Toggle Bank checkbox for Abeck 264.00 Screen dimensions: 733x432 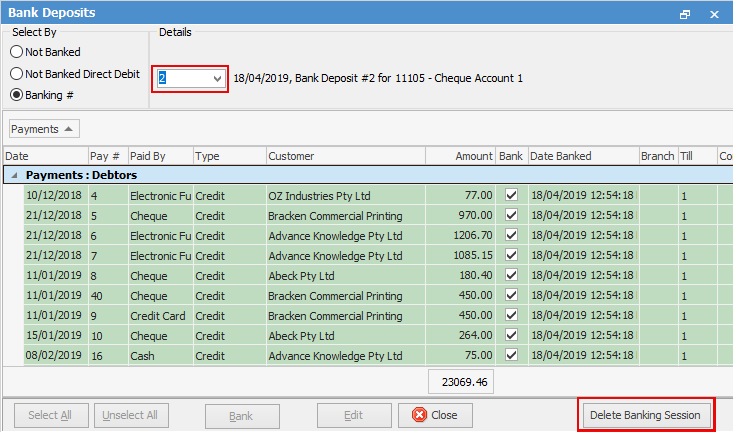pos(511,335)
